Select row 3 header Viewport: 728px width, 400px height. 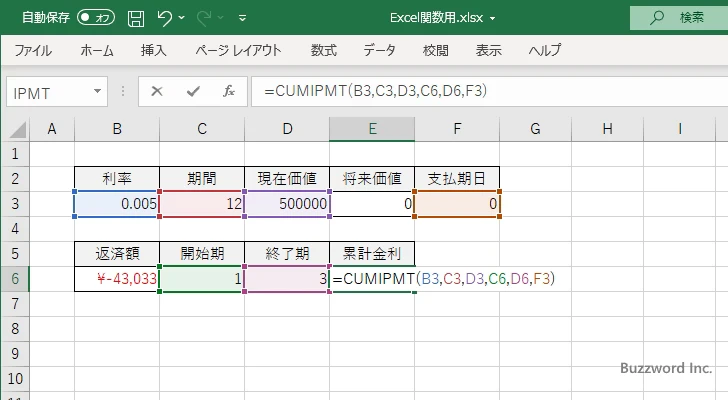point(15,204)
